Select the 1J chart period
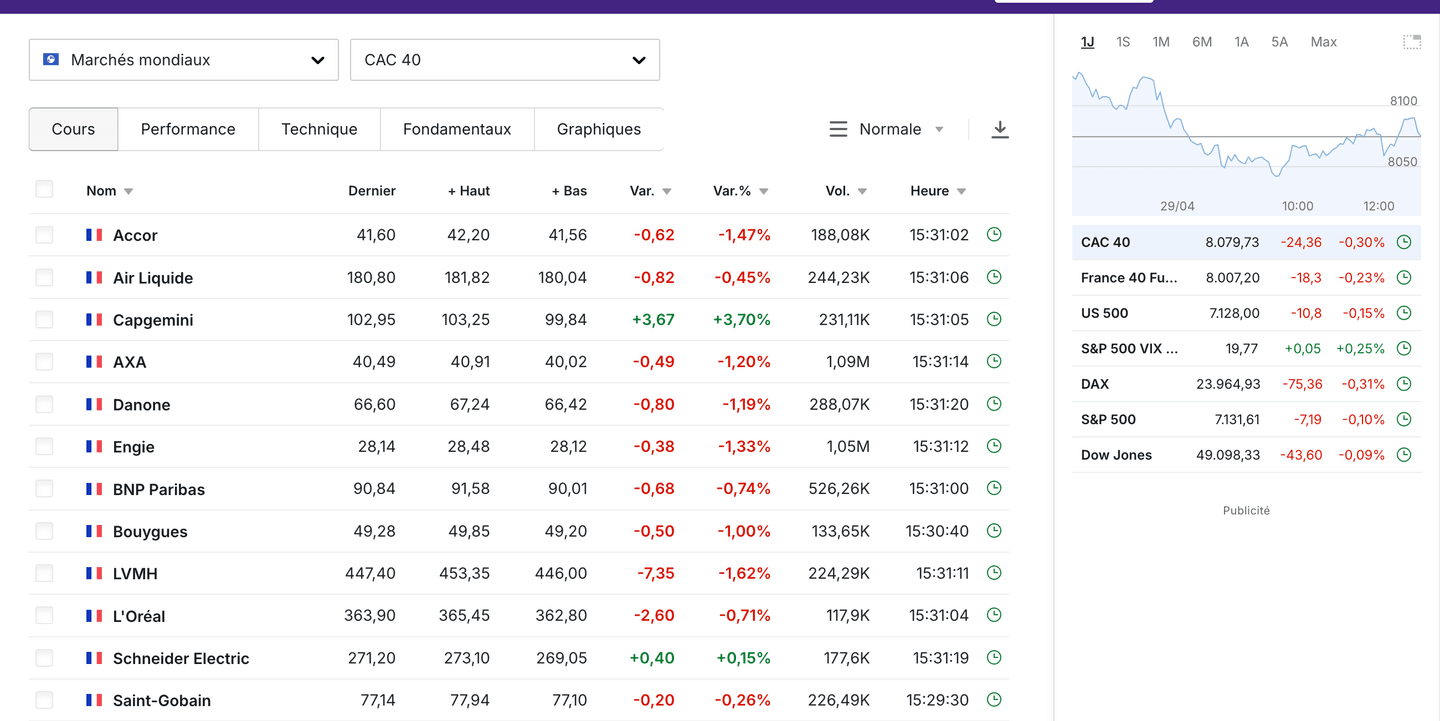Viewport: 1440px width, 721px height. pyautogui.click(x=1087, y=42)
